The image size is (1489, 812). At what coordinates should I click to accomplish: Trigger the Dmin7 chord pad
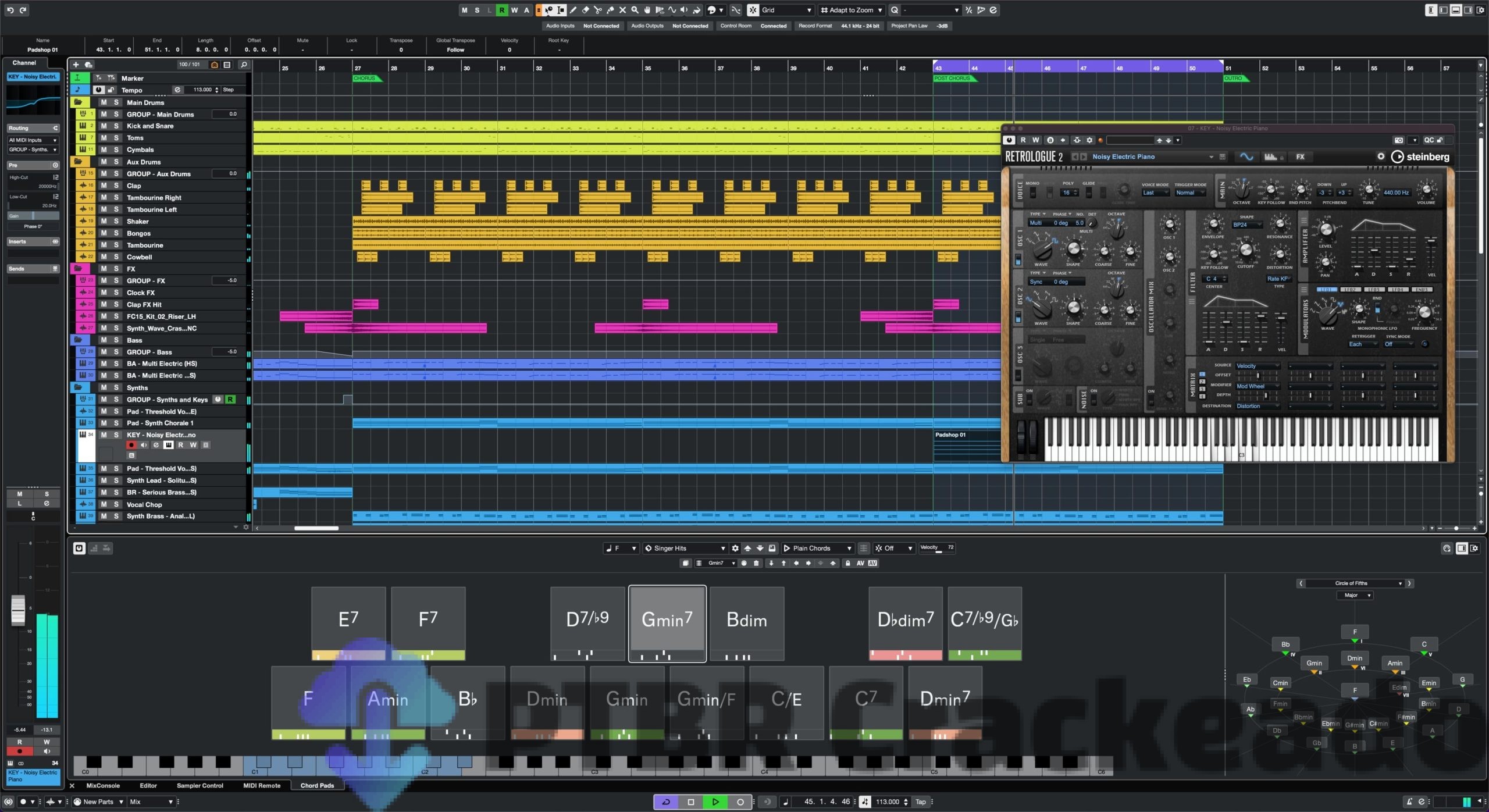945,703
